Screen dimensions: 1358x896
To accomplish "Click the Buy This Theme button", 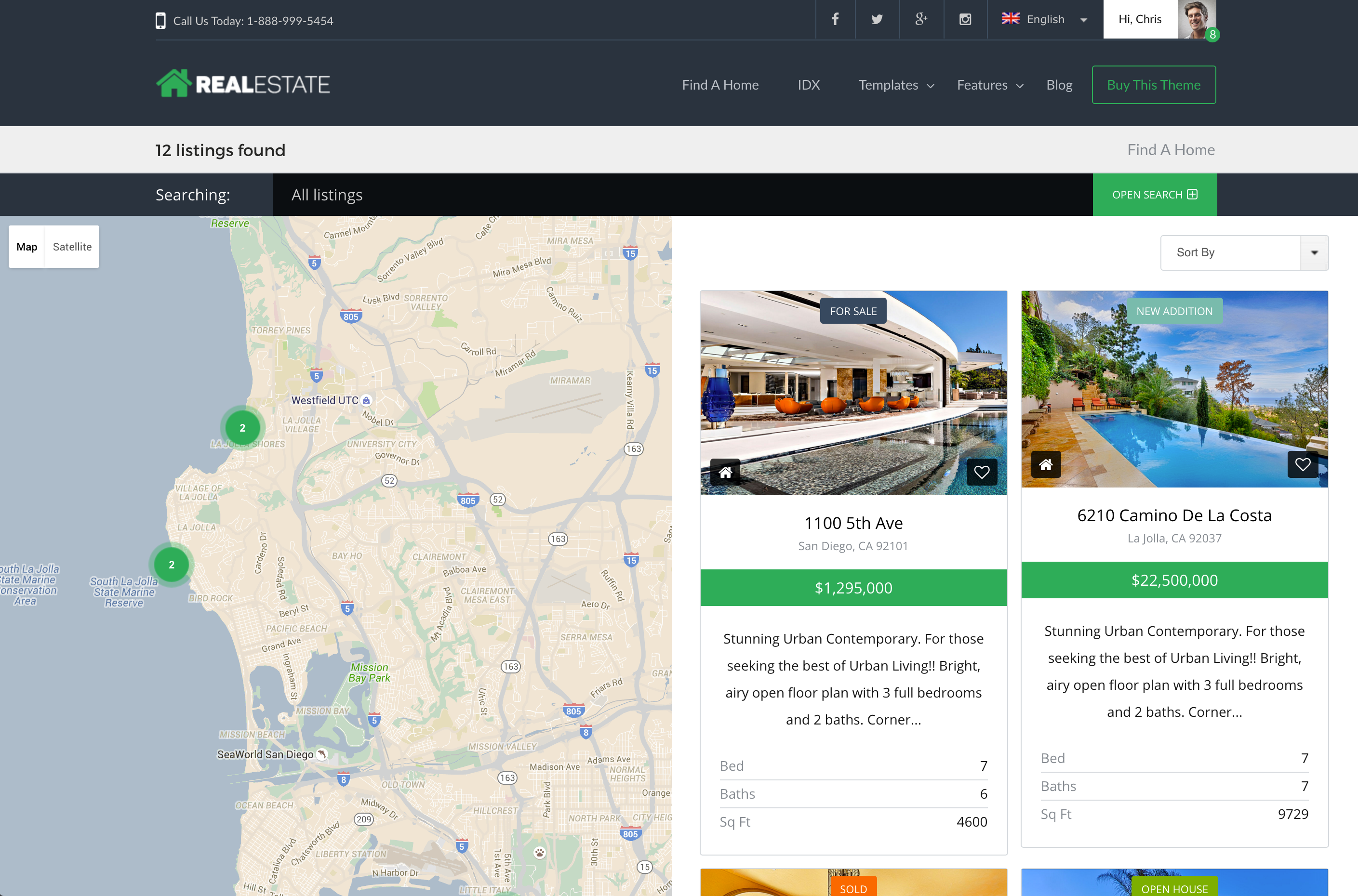I will (x=1153, y=85).
